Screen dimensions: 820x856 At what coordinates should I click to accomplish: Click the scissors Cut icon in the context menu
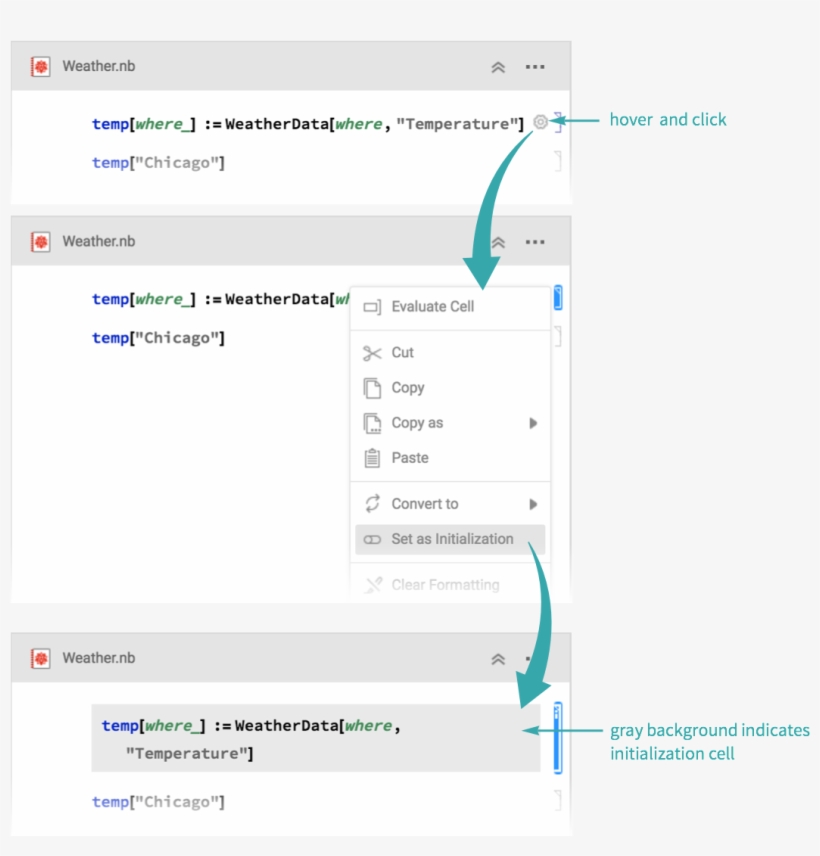pos(372,353)
